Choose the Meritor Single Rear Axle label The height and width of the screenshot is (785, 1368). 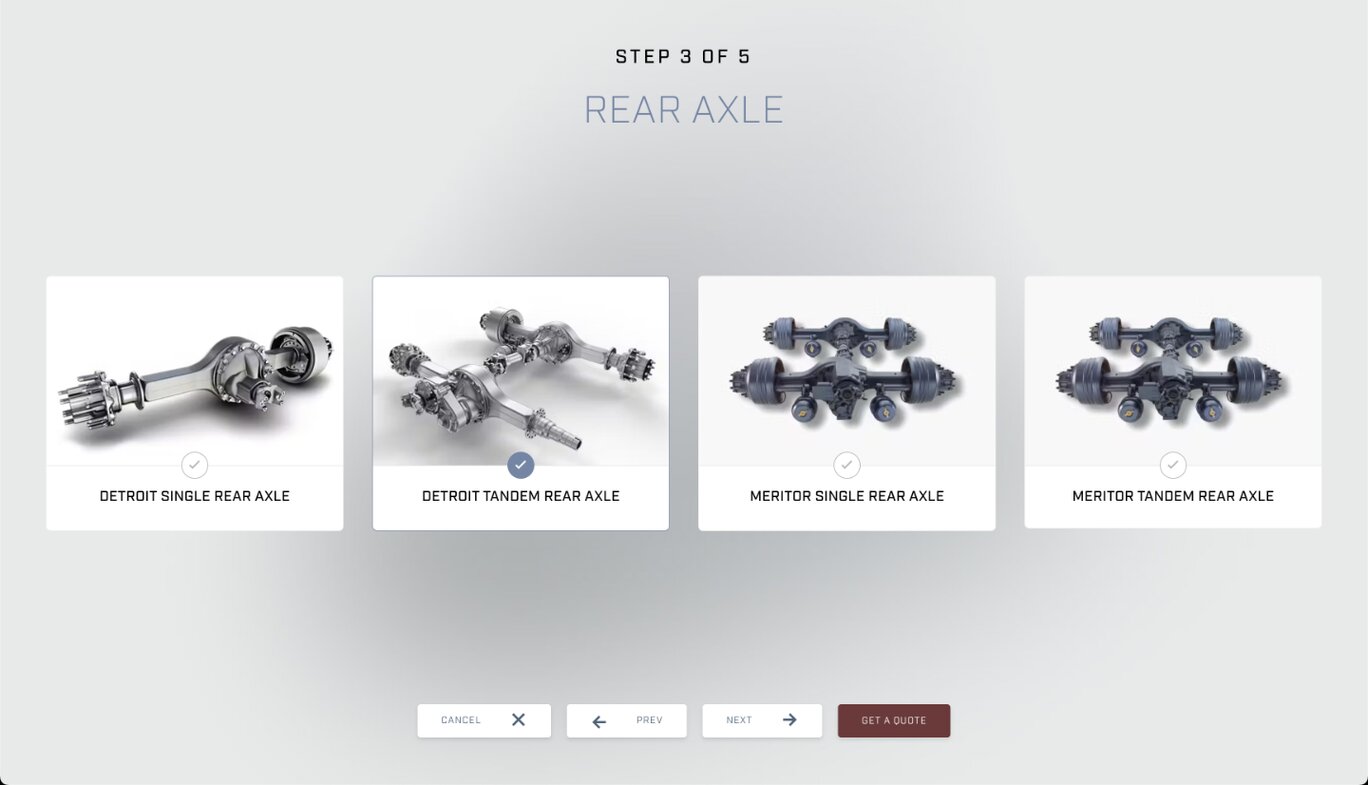click(847, 496)
